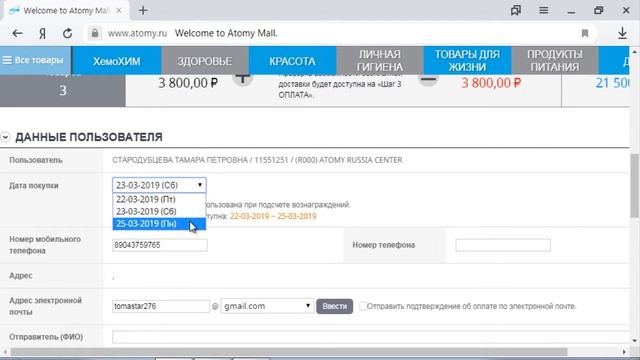Open the Yandex home button

click(x=42, y=33)
